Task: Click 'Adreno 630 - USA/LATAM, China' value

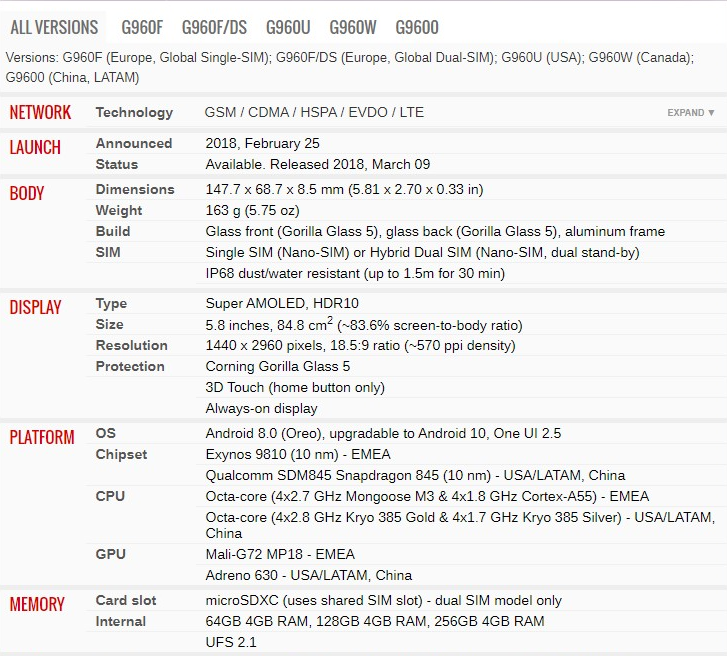Action: point(309,575)
